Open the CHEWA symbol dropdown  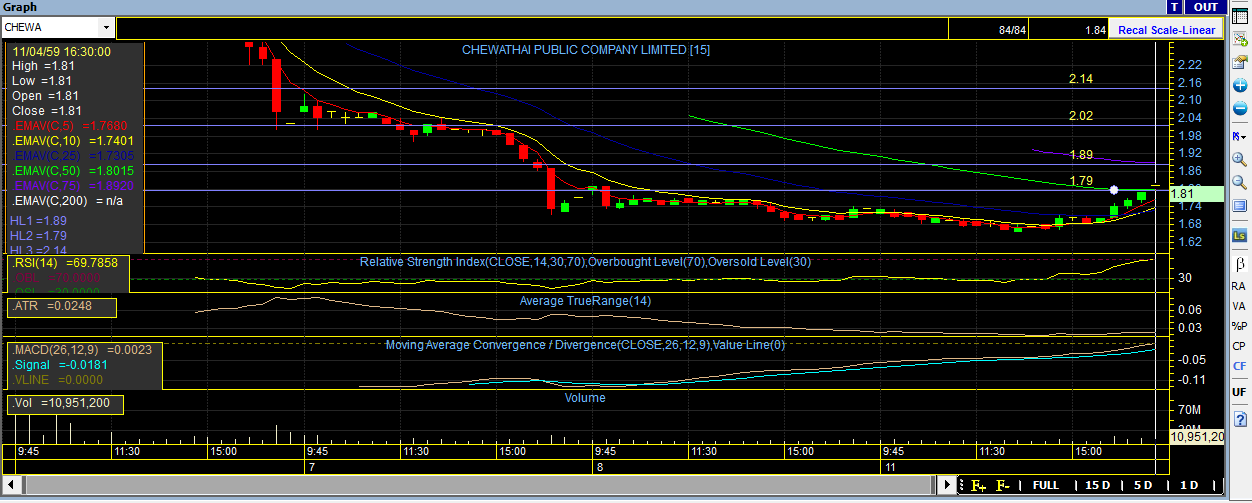tap(108, 28)
